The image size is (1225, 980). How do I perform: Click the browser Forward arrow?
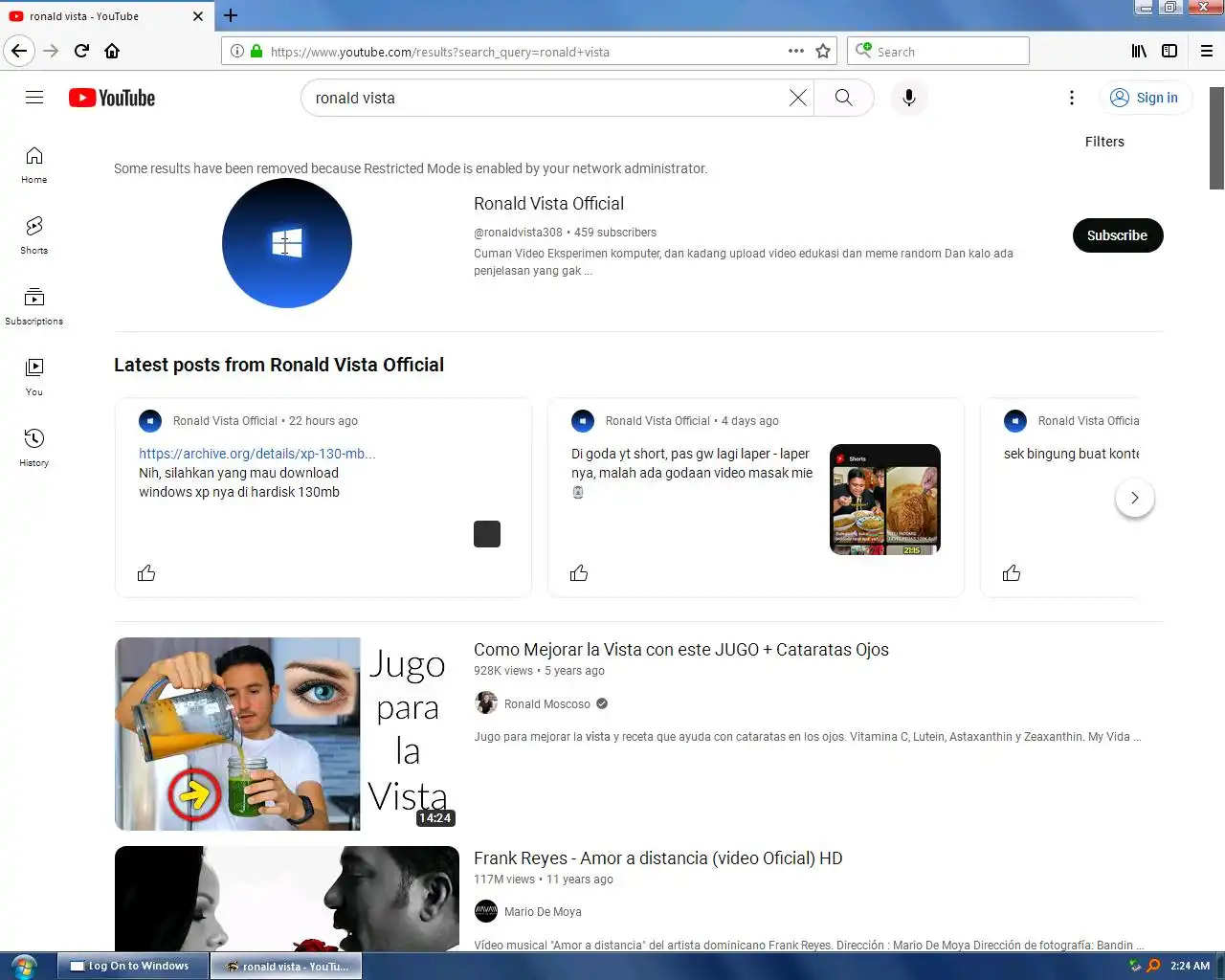pos(51,51)
